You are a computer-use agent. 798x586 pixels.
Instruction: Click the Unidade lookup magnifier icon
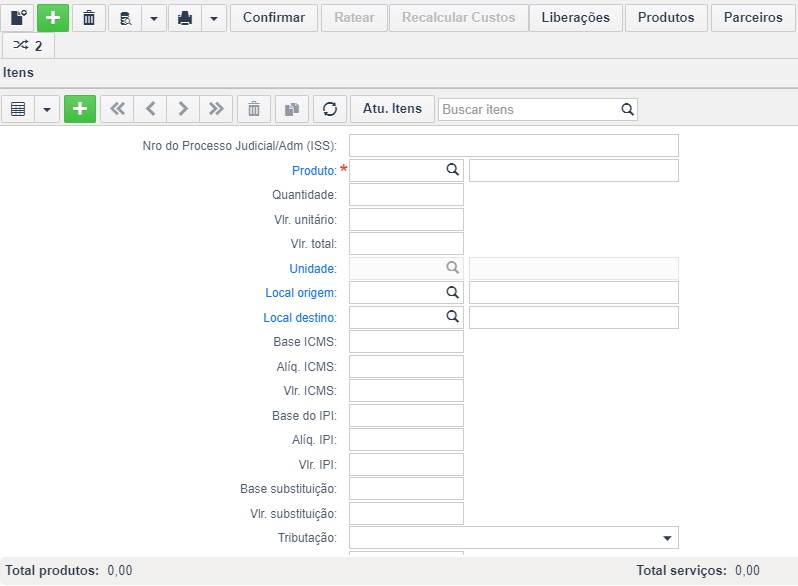click(x=452, y=267)
